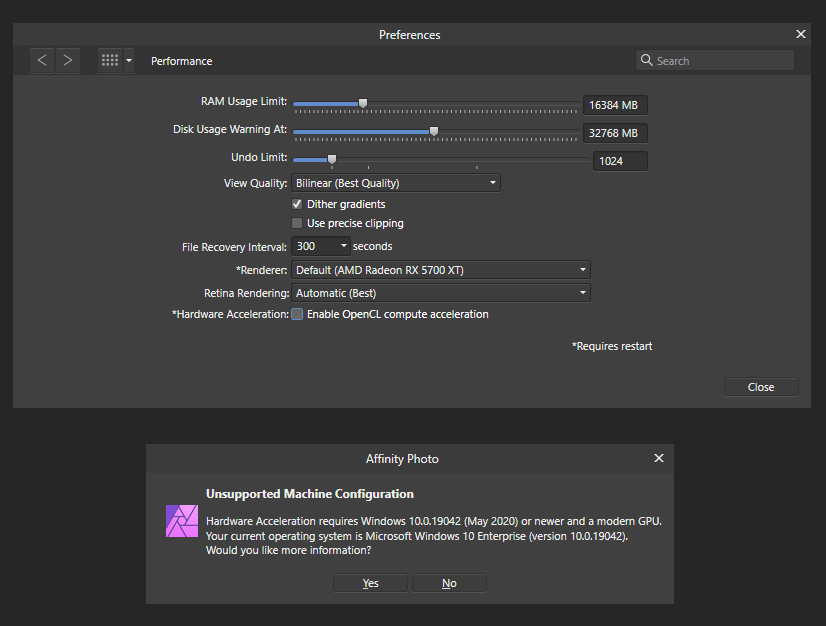826x626 pixels.
Task: Focus the Preferences Search field
Action: 715,61
